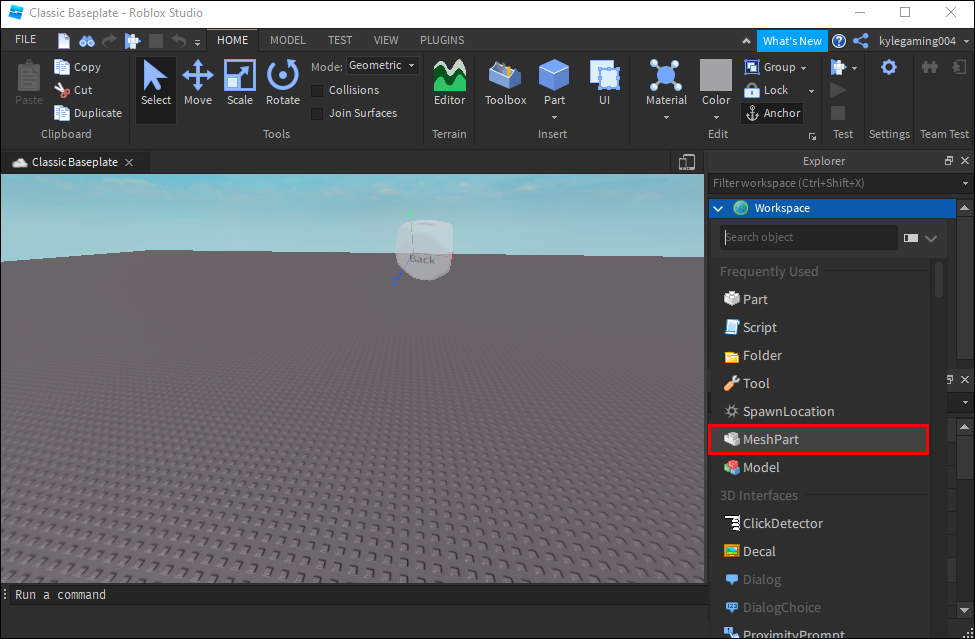Viewport: 975px width, 639px height.
Task: Toggle Anchor on selected part
Action: (772, 113)
